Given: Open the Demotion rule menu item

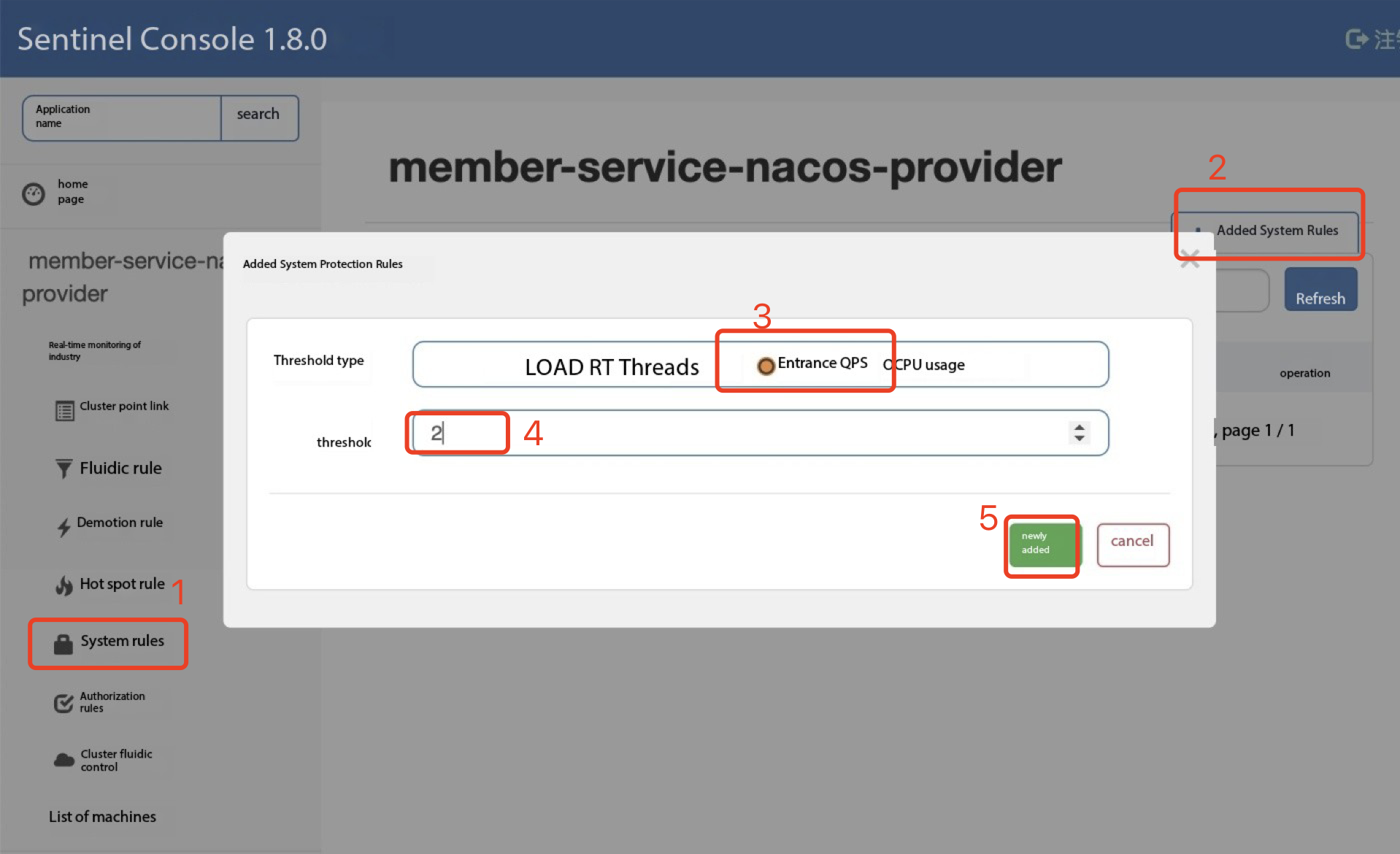Looking at the screenshot, I should click(x=110, y=526).
